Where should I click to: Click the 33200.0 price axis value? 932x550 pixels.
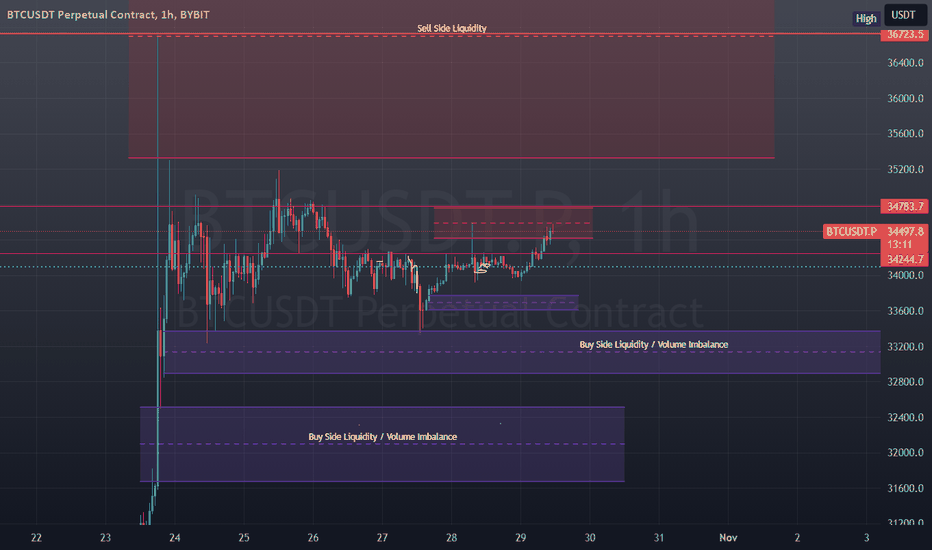(905, 346)
